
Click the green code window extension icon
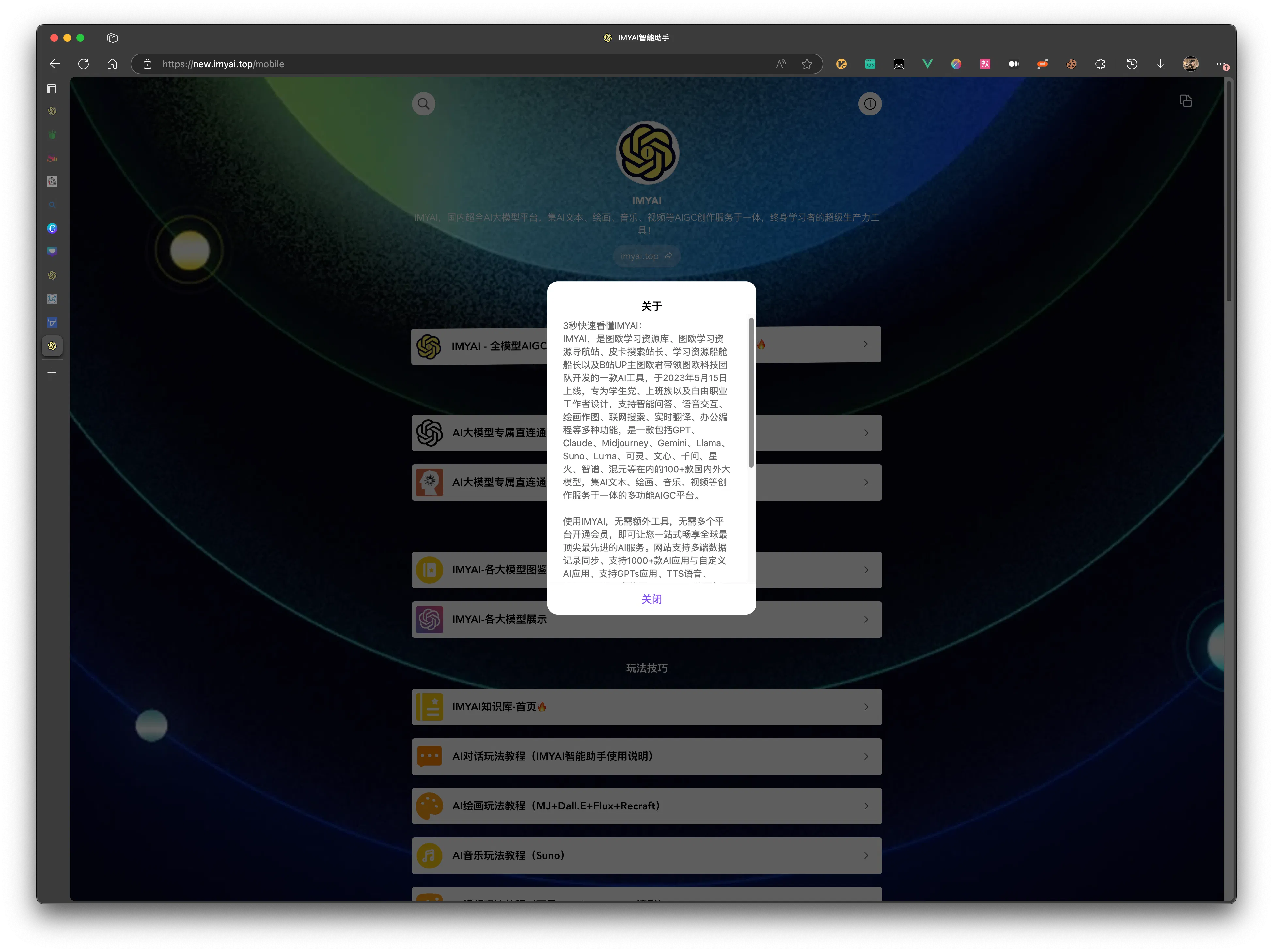[x=870, y=64]
